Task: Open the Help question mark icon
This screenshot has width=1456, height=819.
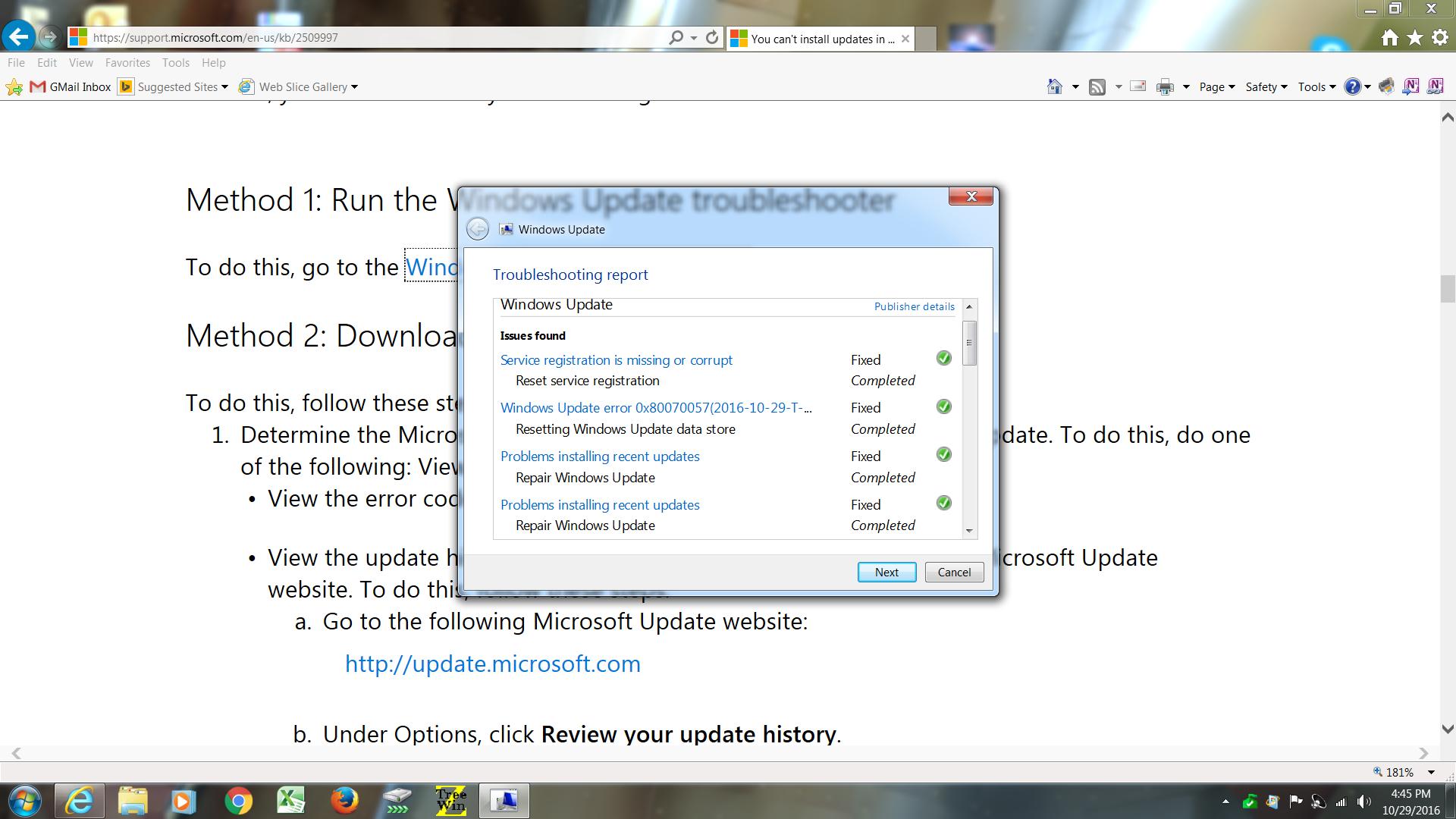Action: click(x=1352, y=86)
